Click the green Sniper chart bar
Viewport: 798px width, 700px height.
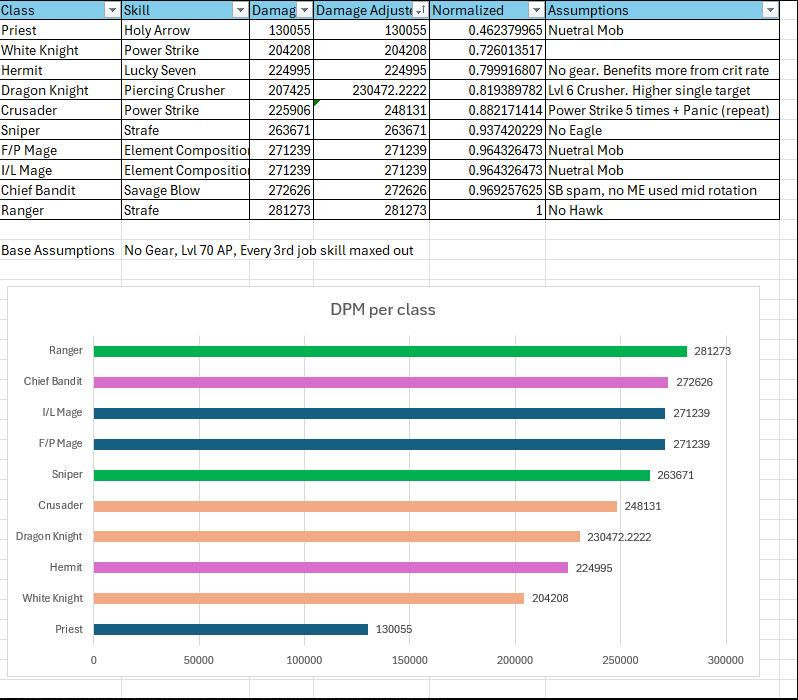(x=372, y=475)
